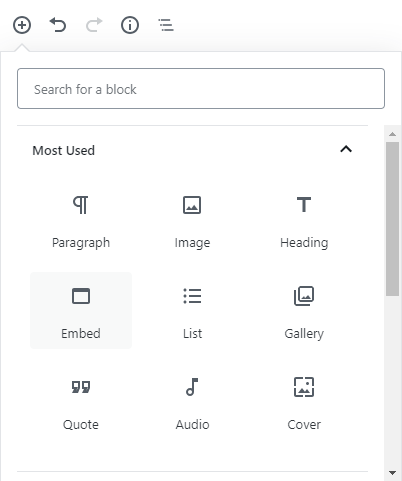Focus the Search for a block field
The width and height of the screenshot is (402, 481).
[201, 89]
